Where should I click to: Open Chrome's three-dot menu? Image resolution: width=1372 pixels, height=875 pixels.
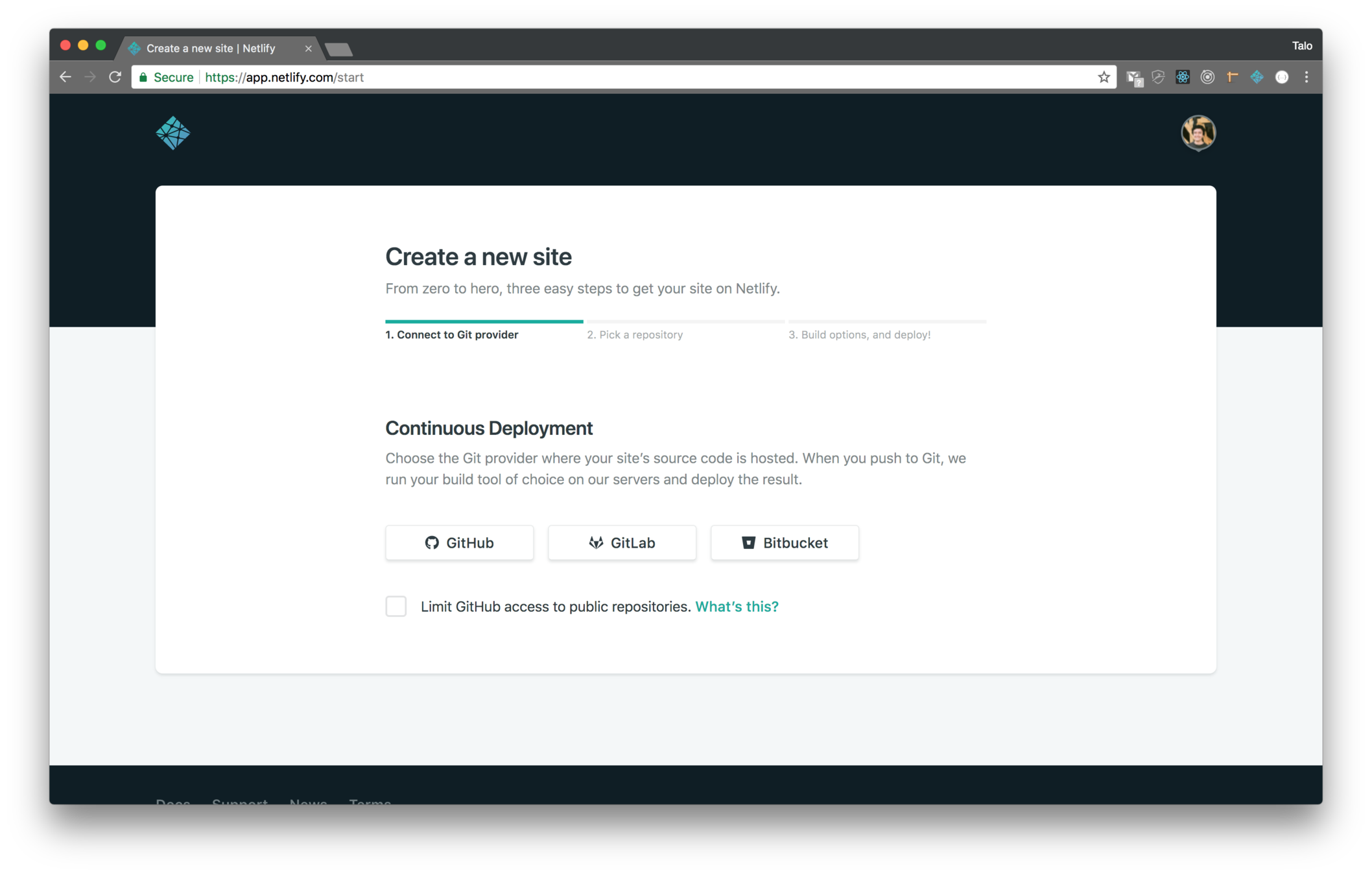tap(1307, 77)
